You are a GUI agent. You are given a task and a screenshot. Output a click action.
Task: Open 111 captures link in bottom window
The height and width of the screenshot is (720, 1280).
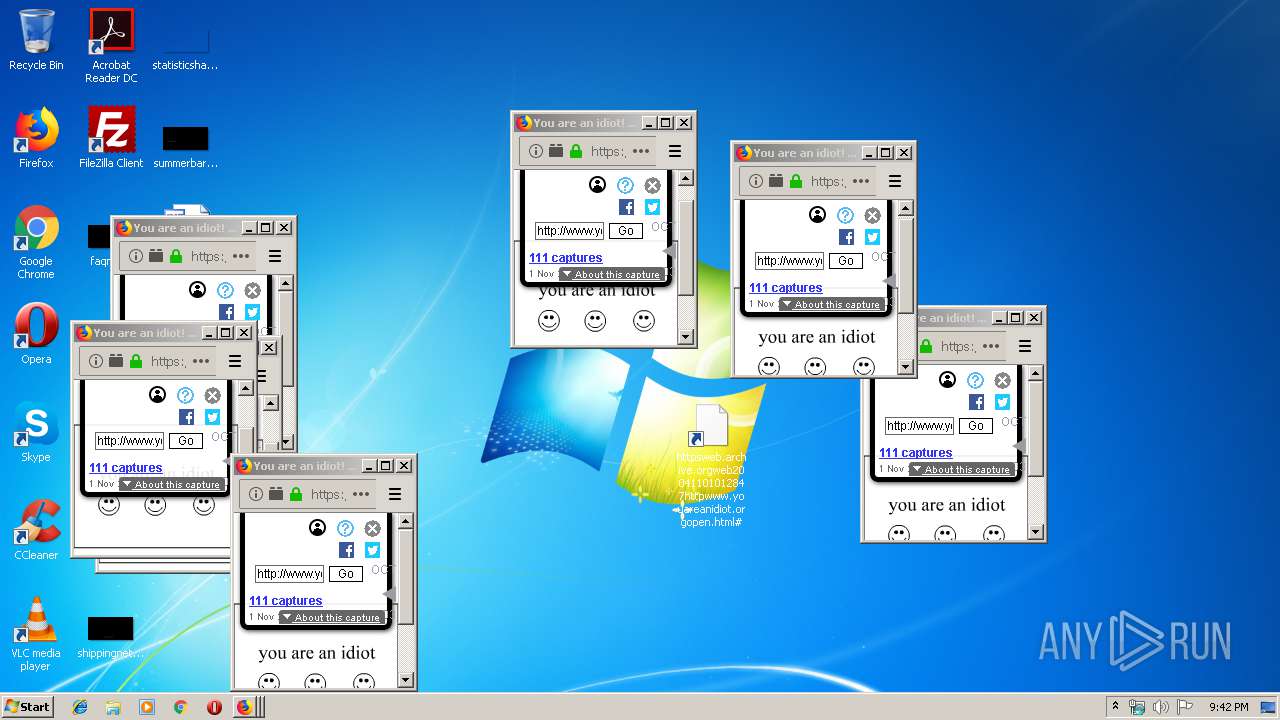(285, 601)
